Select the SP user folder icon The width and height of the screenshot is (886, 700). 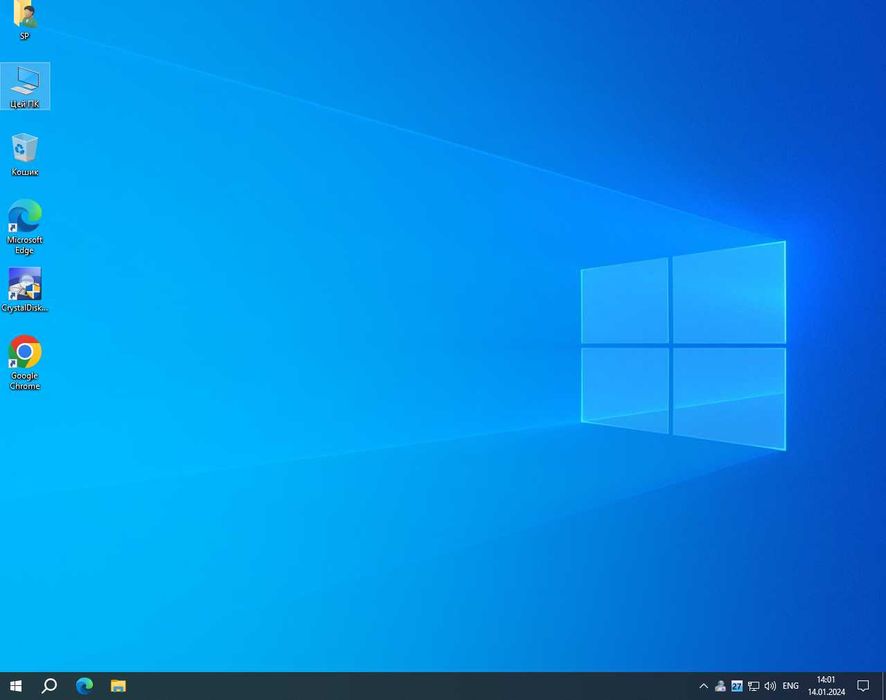[24, 20]
